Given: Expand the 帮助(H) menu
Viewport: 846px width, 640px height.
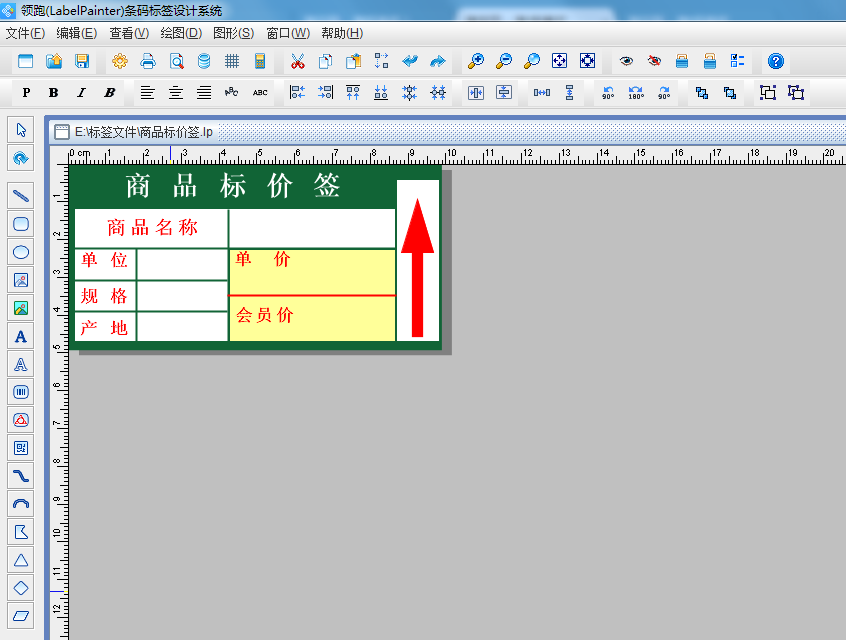Looking at the screenshot, I should point(342,33).
